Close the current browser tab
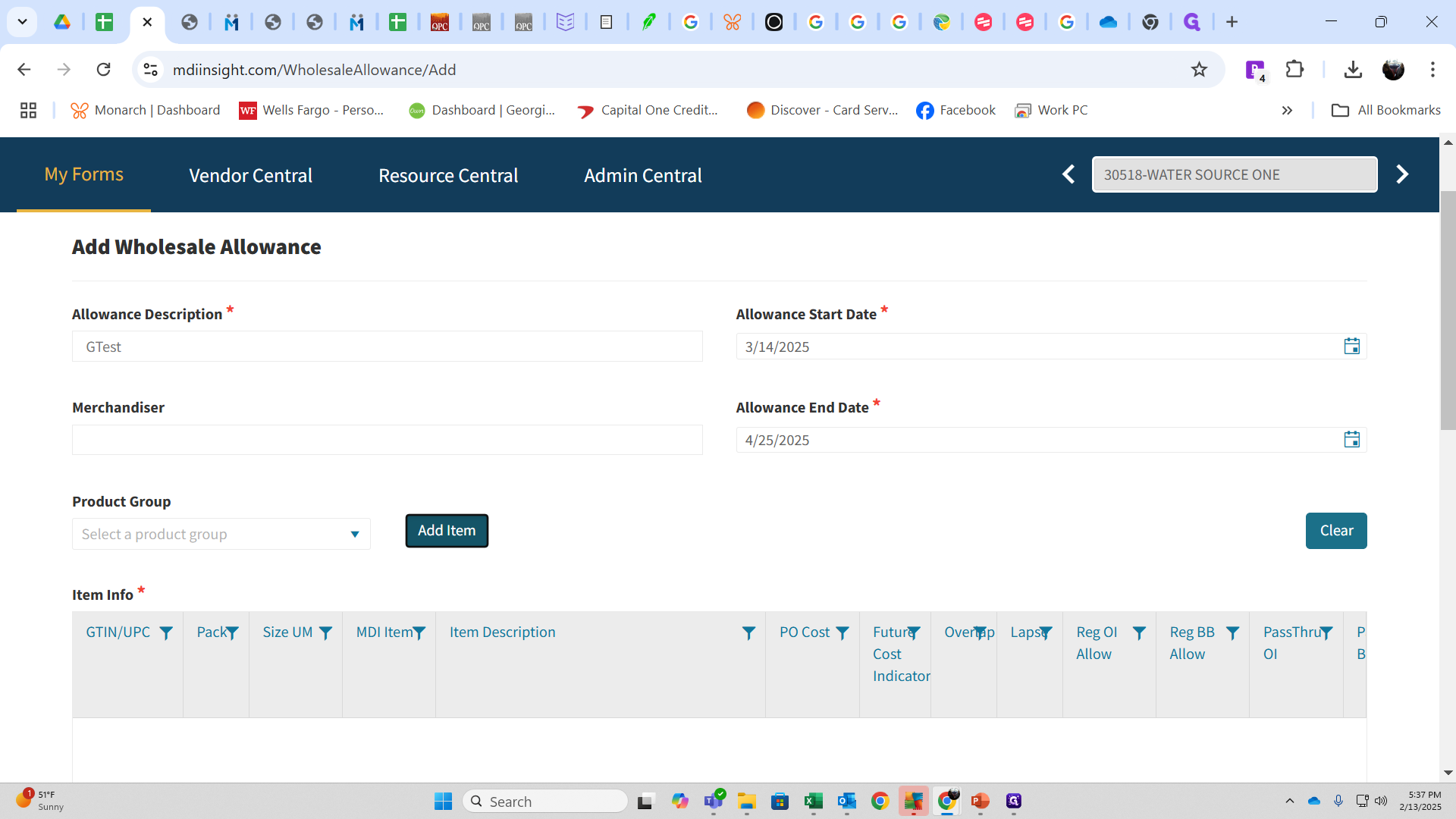The image size is (1456, 819). [147, 22]
